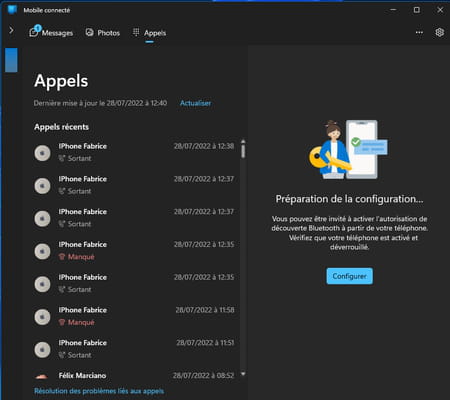Image resolution: width=450 pixels, height=400 pixels.
Task: Open Settings with the gear icon
Action: pos(440,32)
